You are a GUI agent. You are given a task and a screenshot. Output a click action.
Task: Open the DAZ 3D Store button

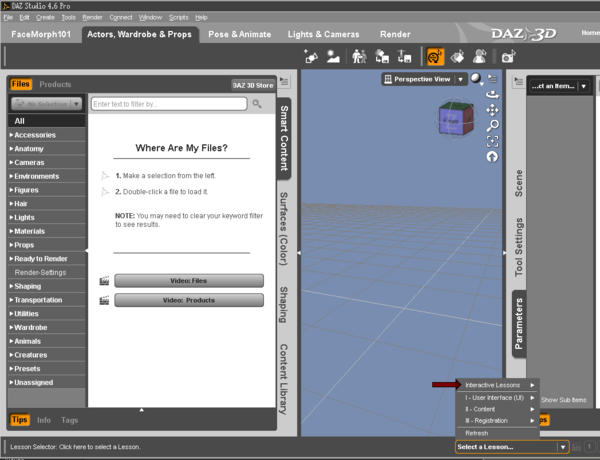pyautogui.click(x=253, y=85)
